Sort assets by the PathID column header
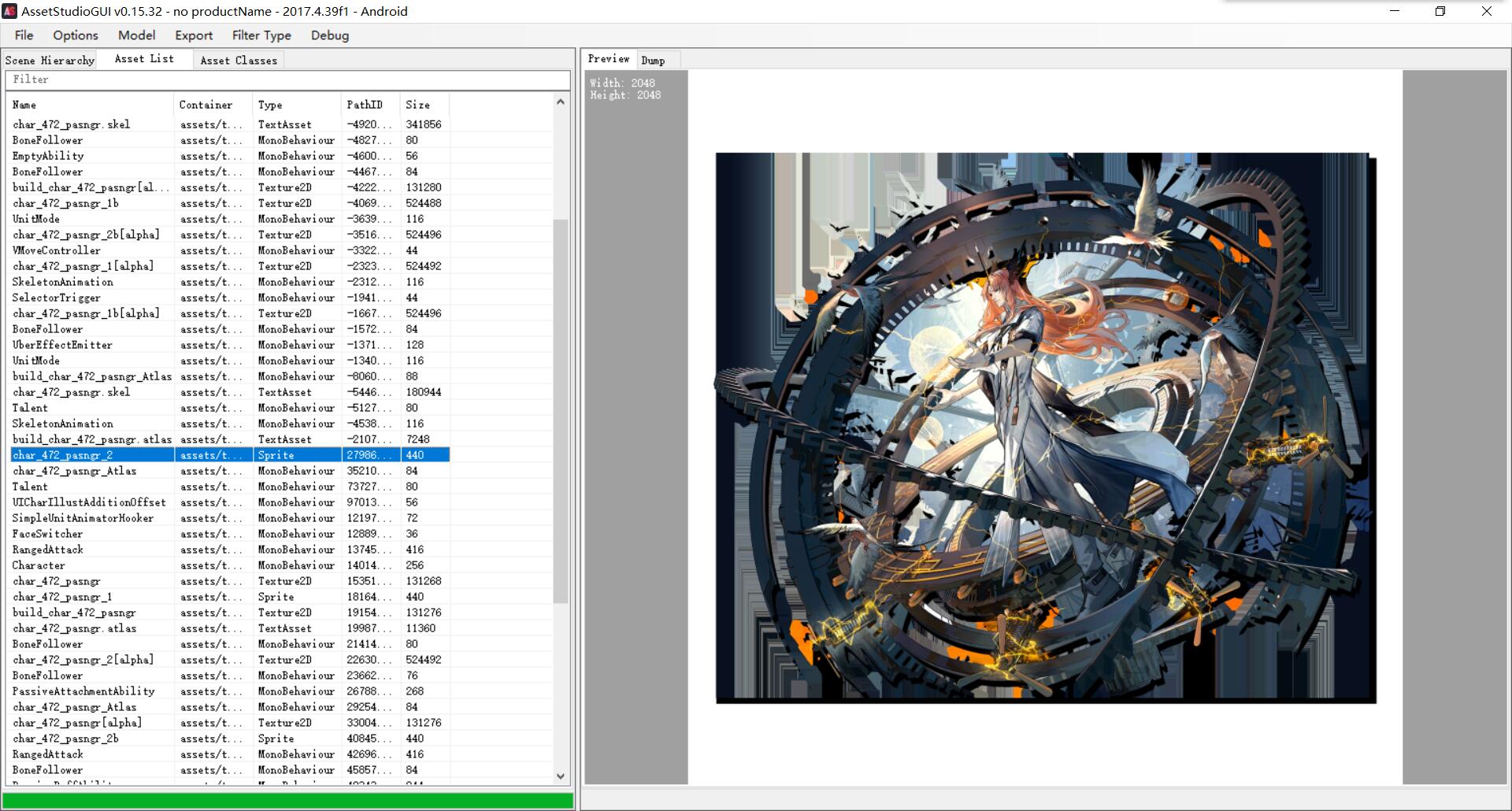This screenshot has height=811, width=1512. (x=371, y=105)
